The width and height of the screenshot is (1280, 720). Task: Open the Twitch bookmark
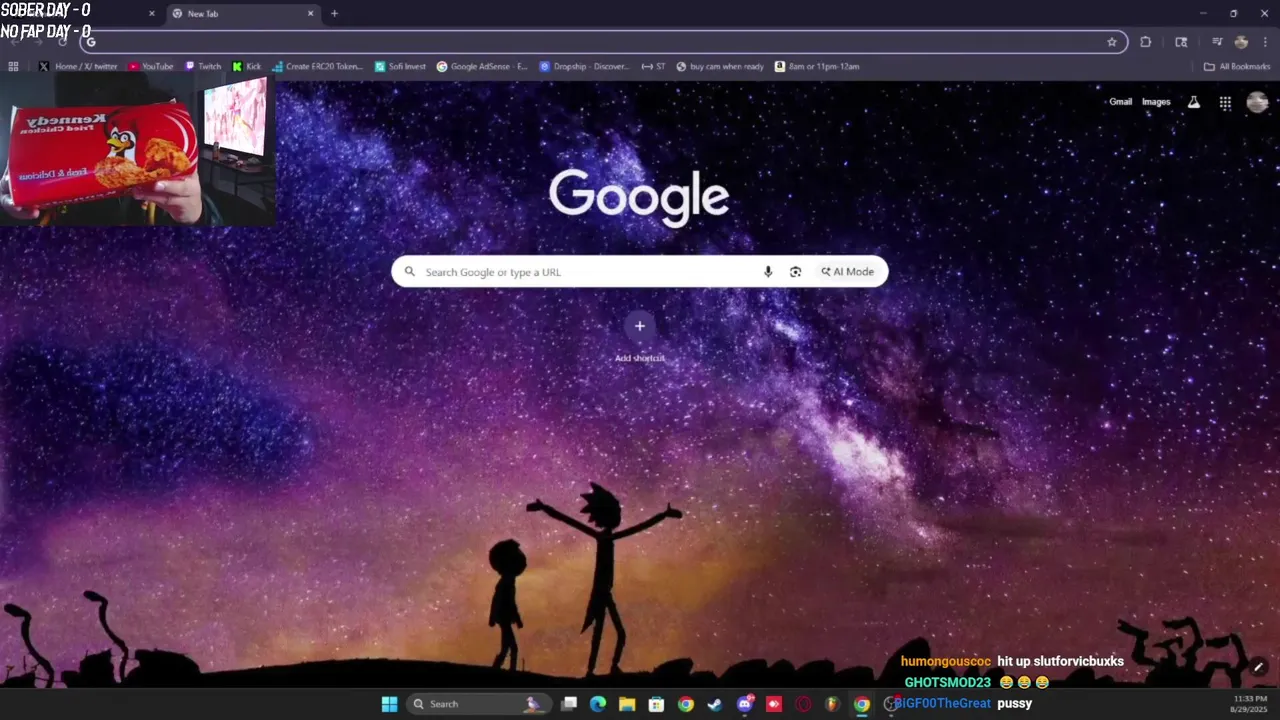coord(203,66)
